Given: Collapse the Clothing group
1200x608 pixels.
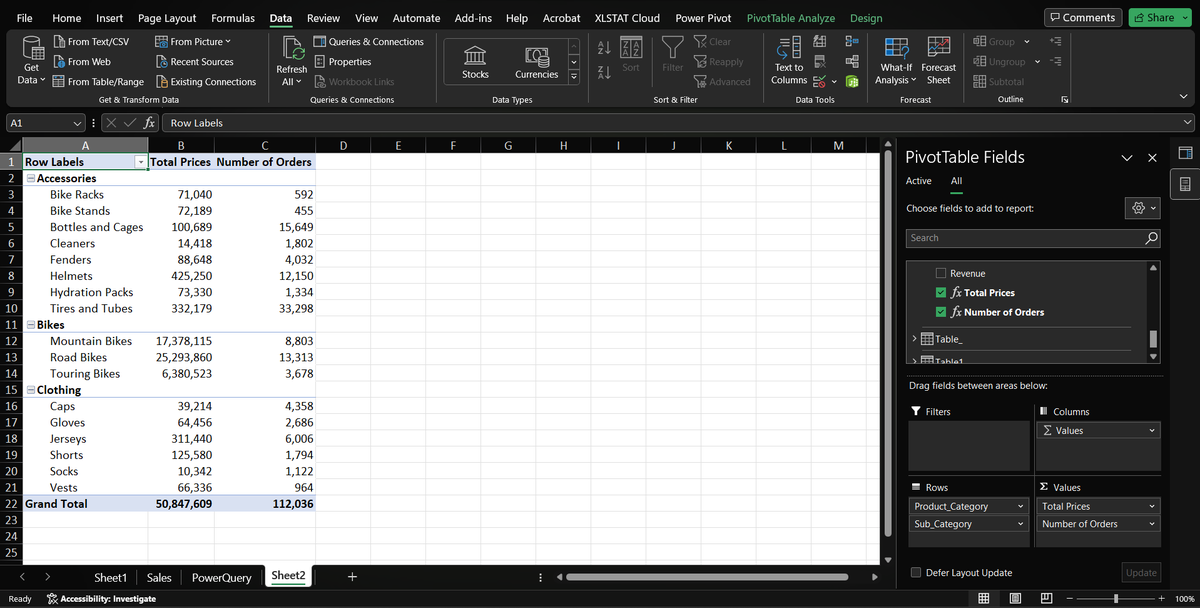Looking at the screenshot, I should click(x=31, y=391).
